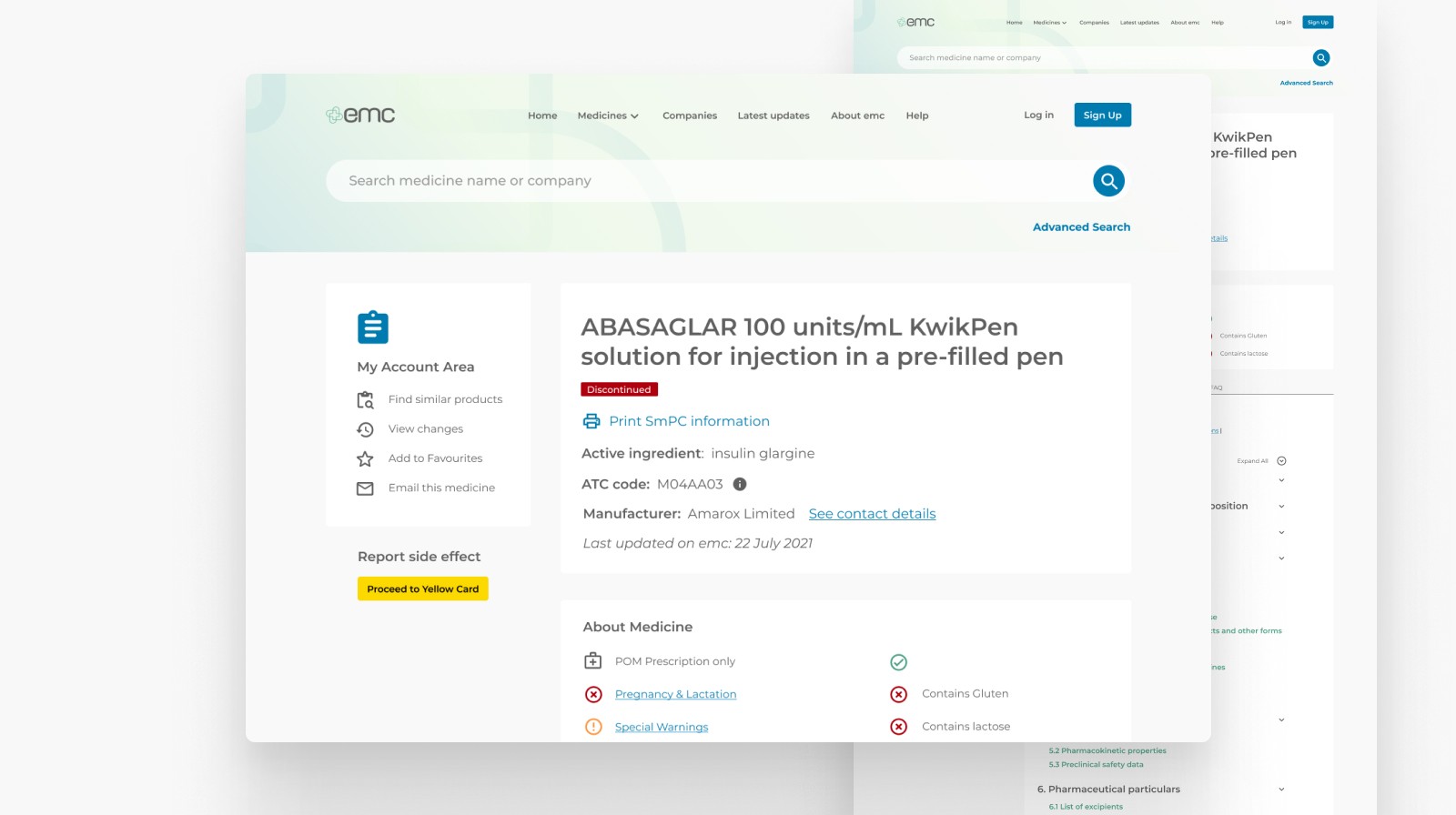
Task: Open the Medicines dropdown in front window navigation
Action: [x=608, y=116]
